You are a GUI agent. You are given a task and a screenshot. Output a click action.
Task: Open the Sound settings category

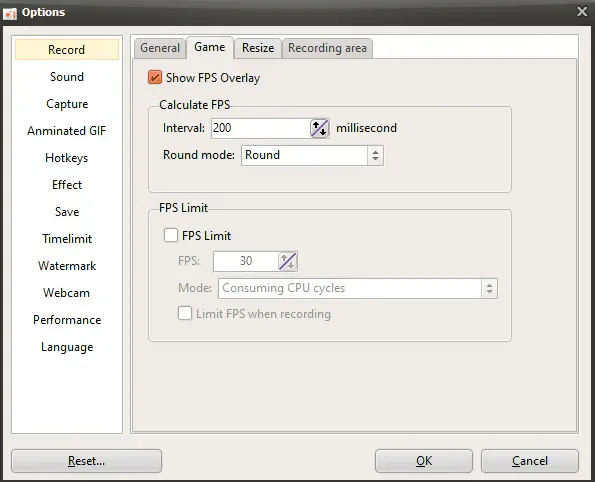click(x=67, y=77)
